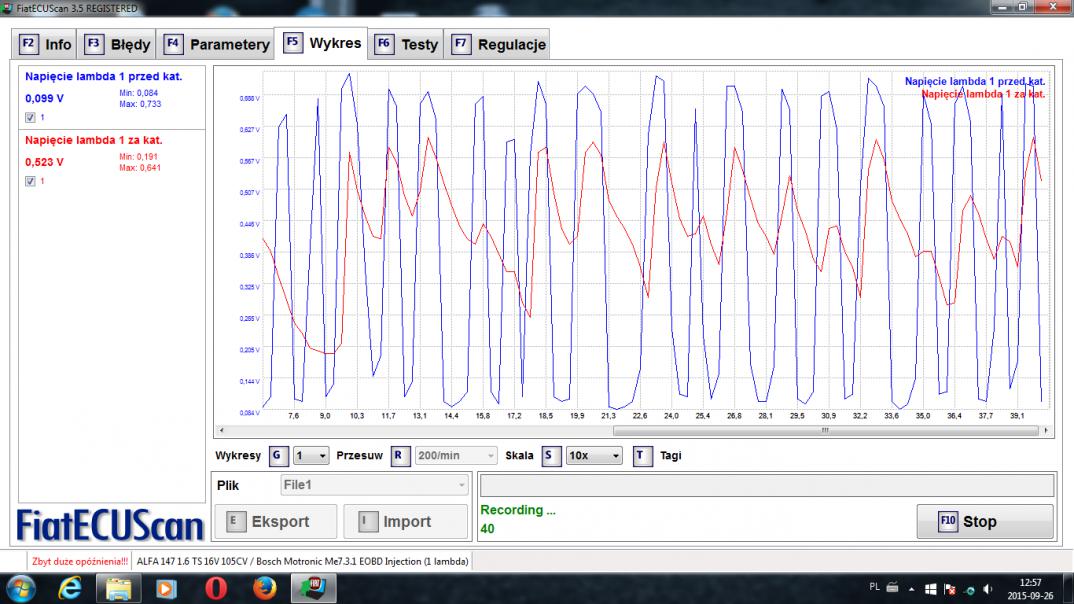Click the 0,523 V value
This screenshot has height=604, width=1074.
45,162
